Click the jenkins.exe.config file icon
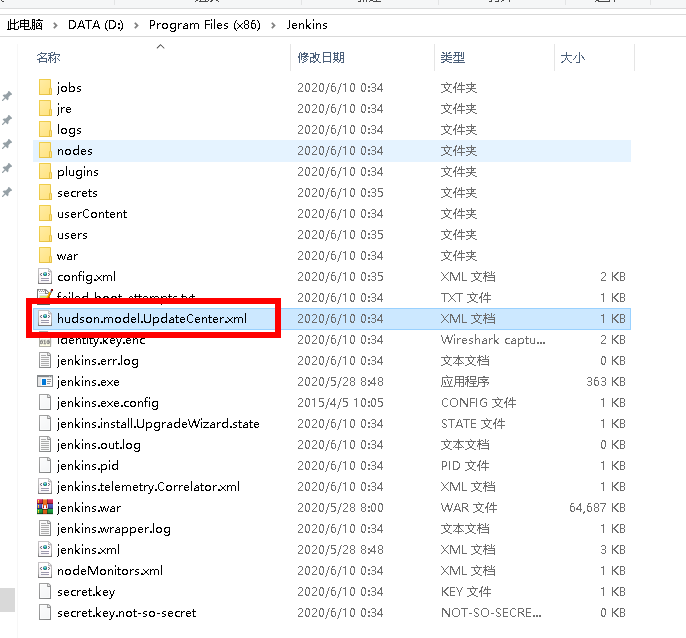686x638 pixels. point(45,402)
